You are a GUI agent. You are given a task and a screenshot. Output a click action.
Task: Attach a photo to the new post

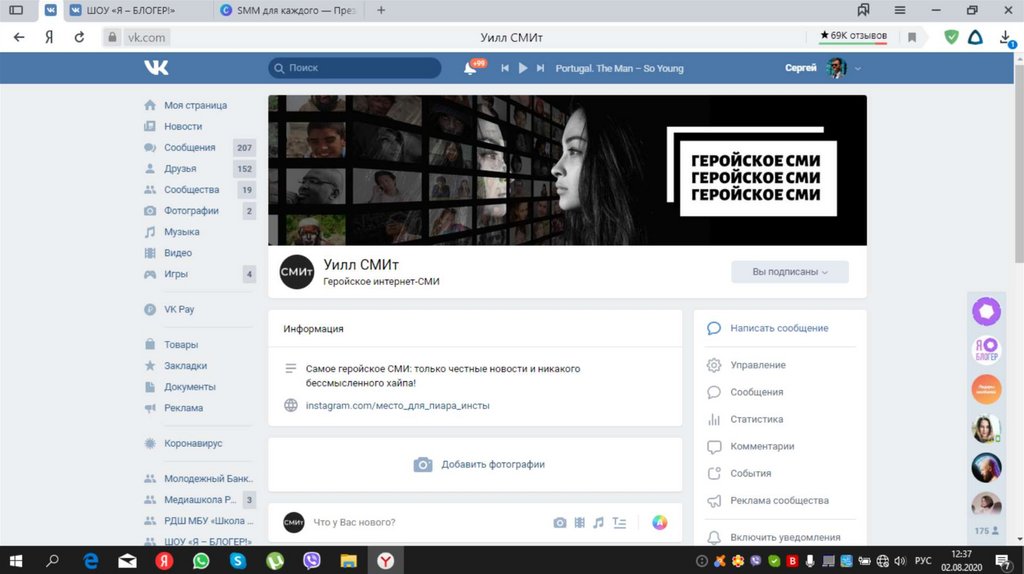[560, 522]
